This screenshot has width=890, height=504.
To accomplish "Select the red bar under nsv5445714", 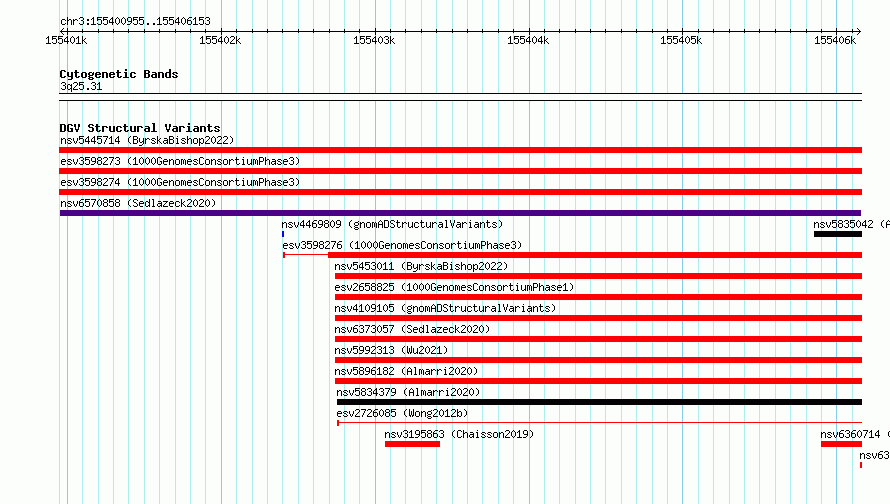I will [460, 150].
